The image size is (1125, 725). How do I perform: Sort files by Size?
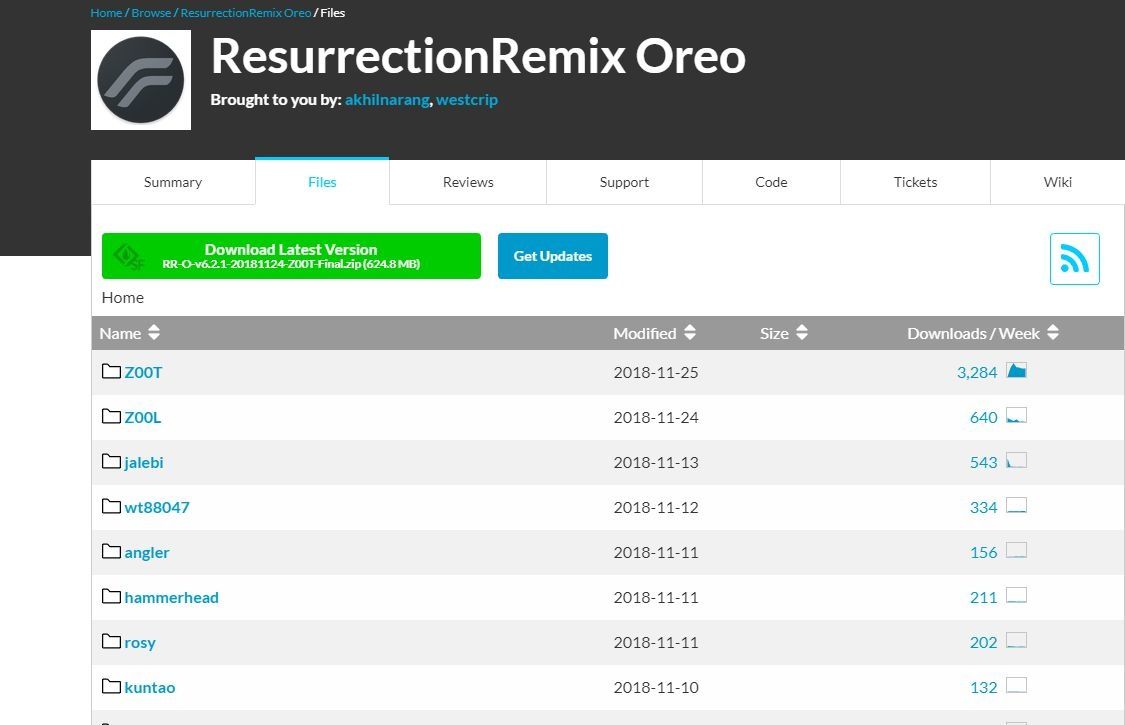click(784, 333)
